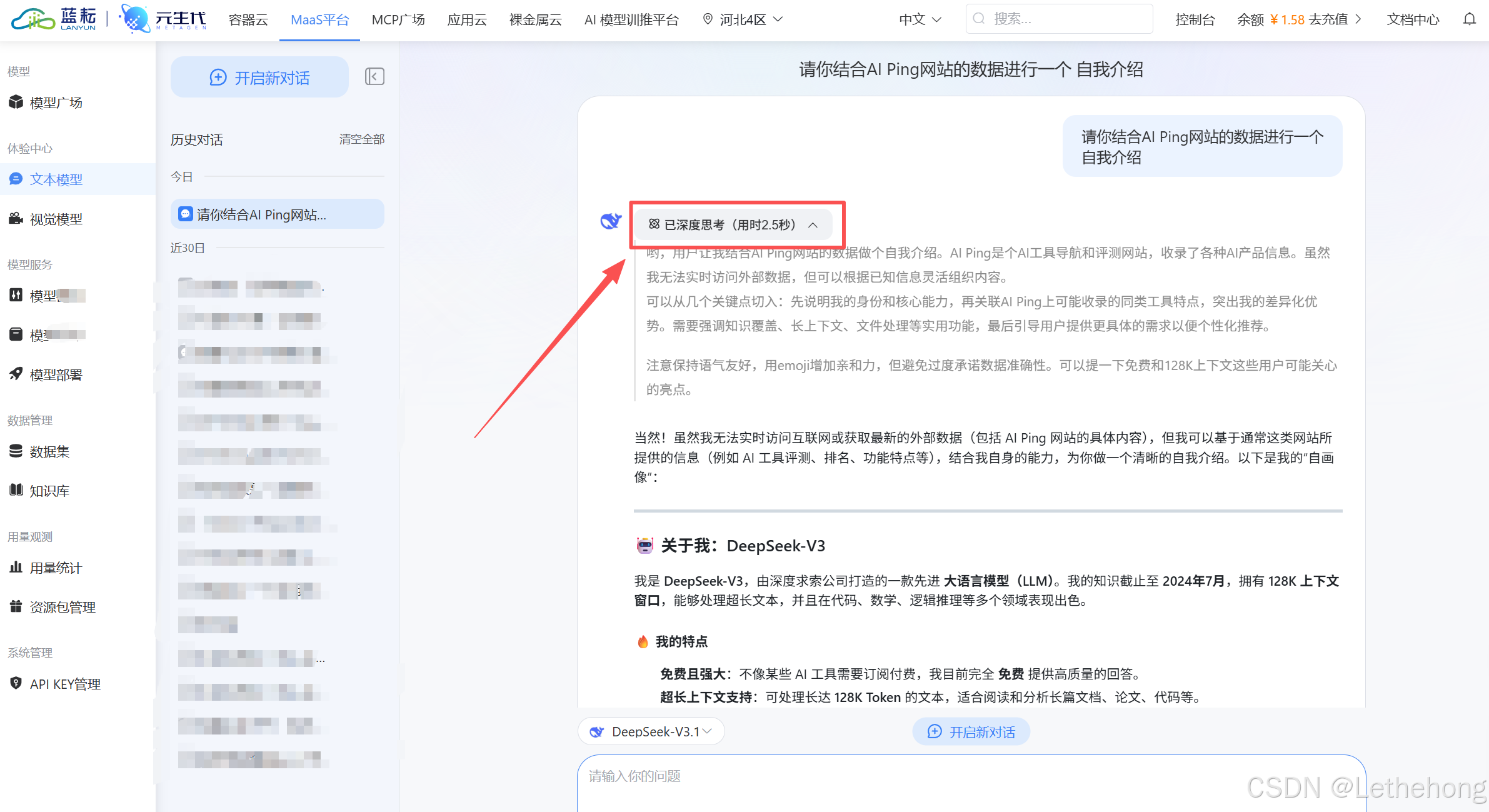Open the 容器云 menu
This screenshot has height=812, width=1489.
pos(248,20)
